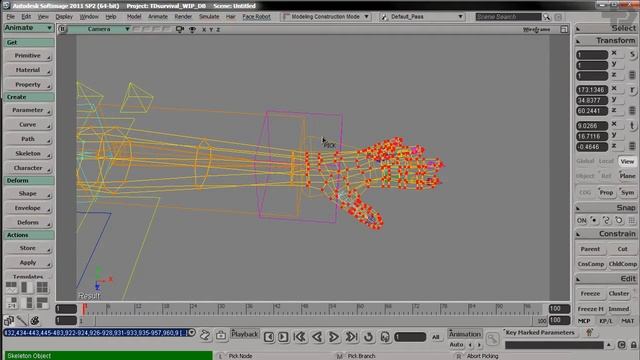The image size is (640, 360).
Task: Click the briefcase icon near Playback
Action: click(221, 335)
